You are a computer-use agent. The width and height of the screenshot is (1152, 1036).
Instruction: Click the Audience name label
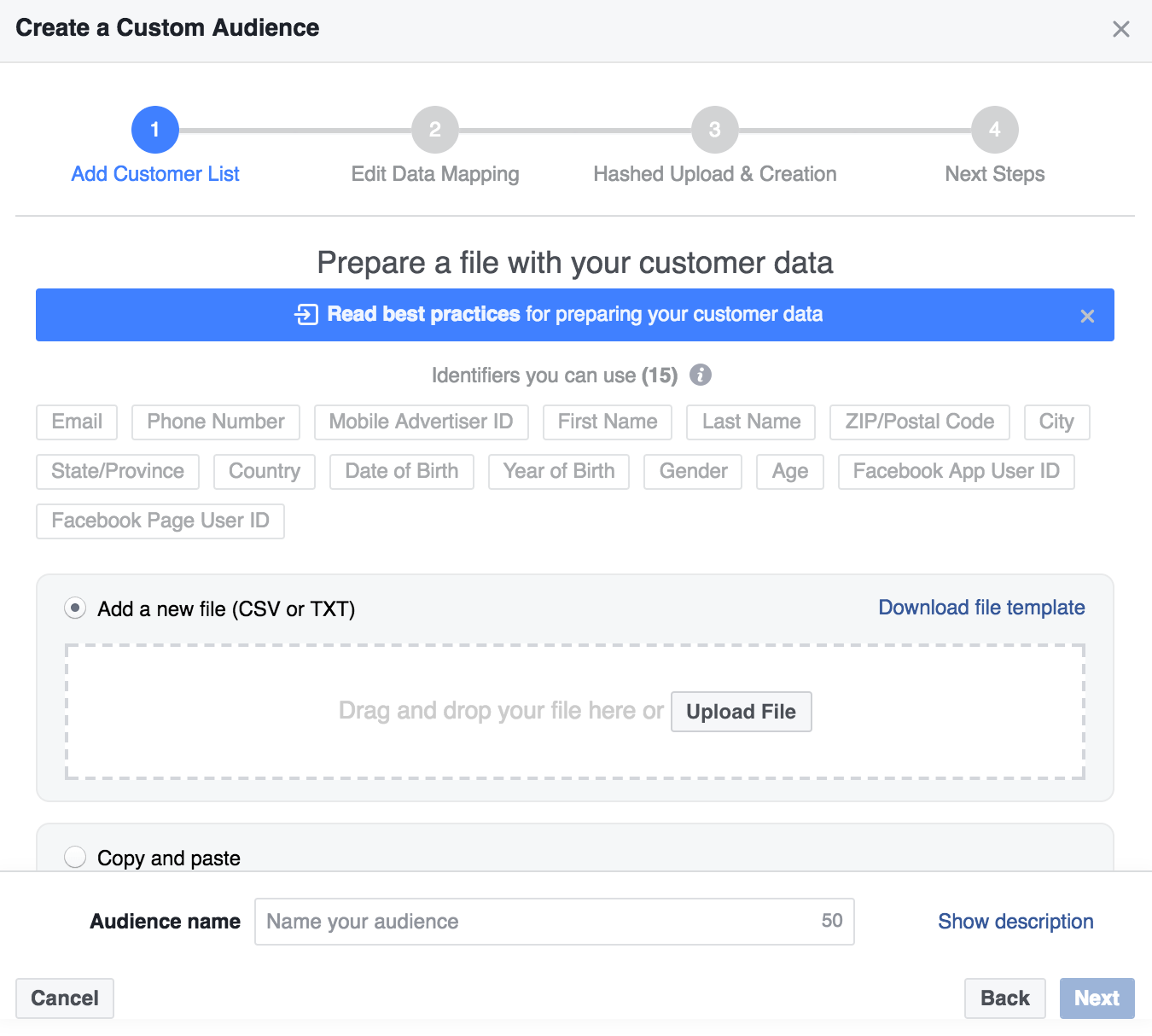[166, 922]
